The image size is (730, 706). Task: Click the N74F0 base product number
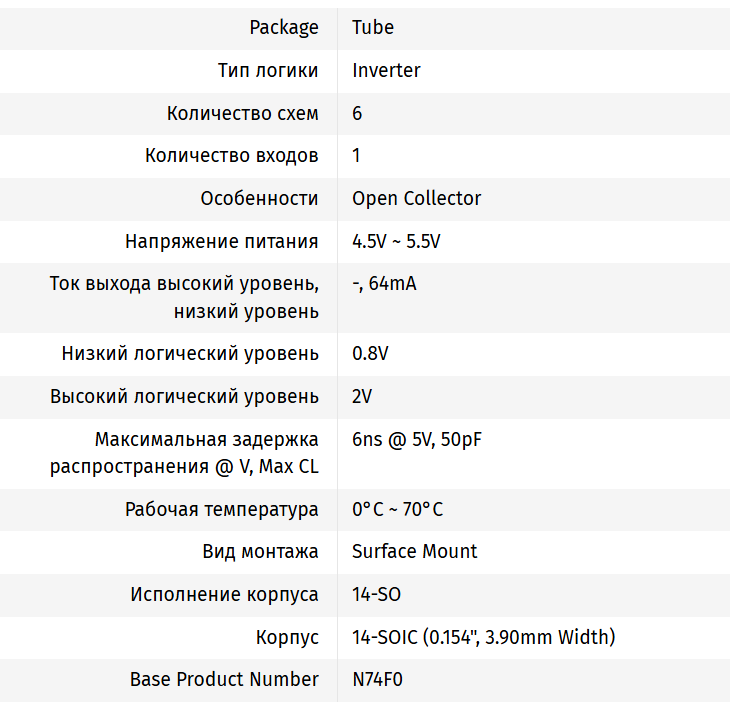point(378,680)
